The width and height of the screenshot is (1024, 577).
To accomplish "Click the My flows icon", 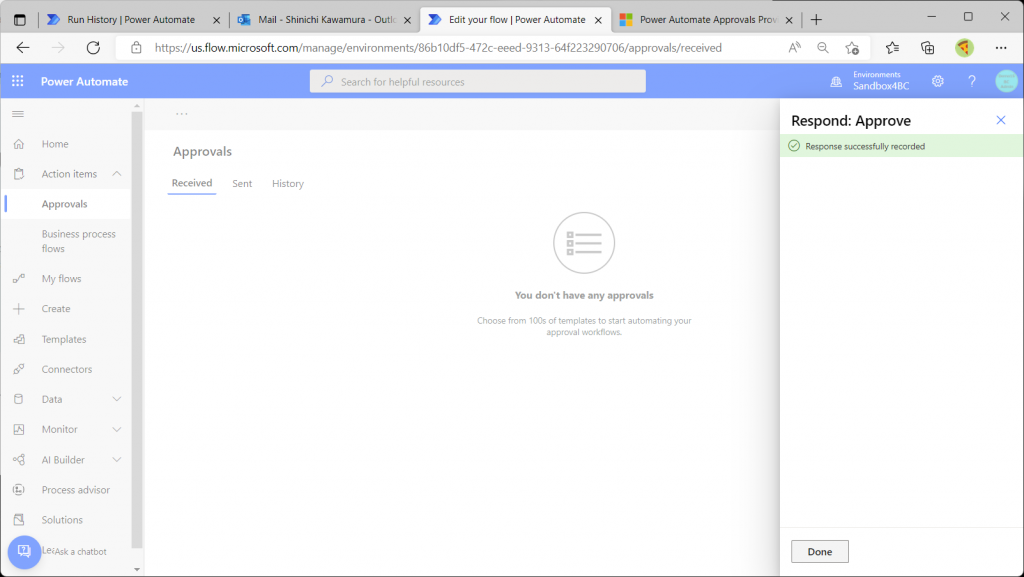I will click(x=19, y=279).
